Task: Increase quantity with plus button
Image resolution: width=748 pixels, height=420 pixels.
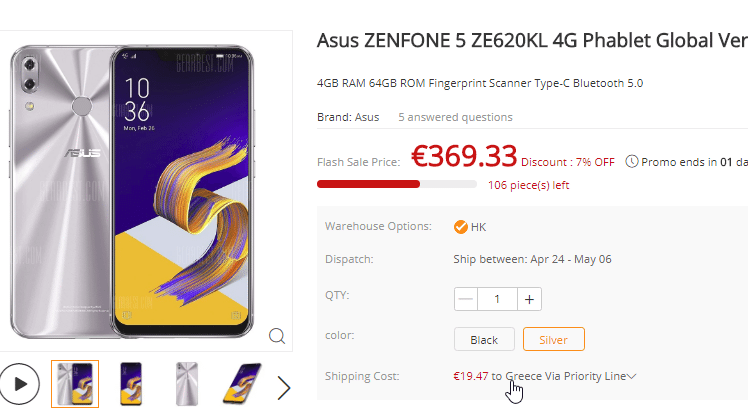Action: tap(530, 299)
